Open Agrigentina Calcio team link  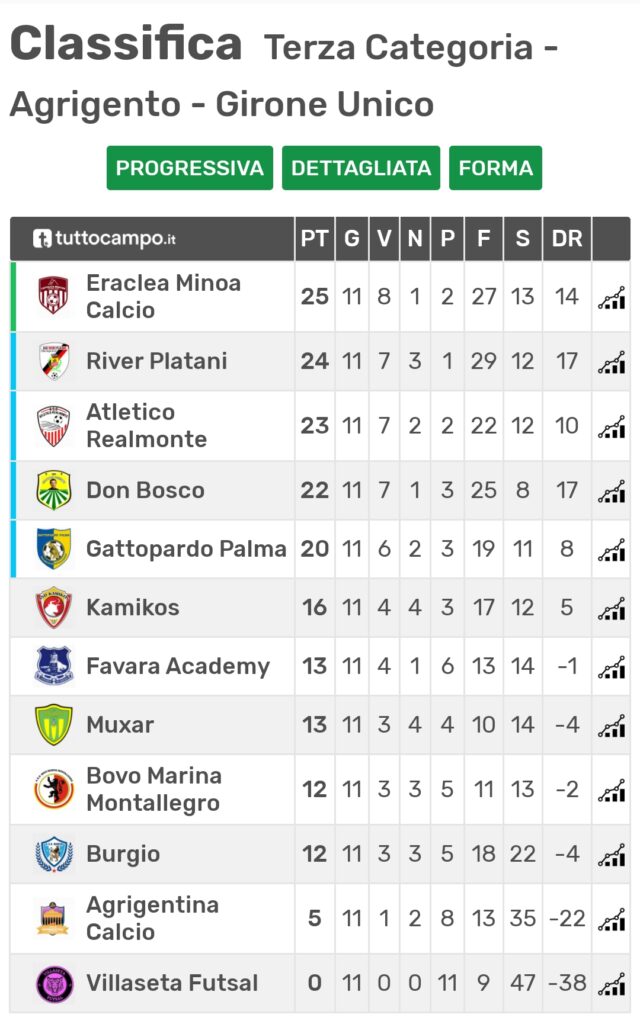click(152, 918)
